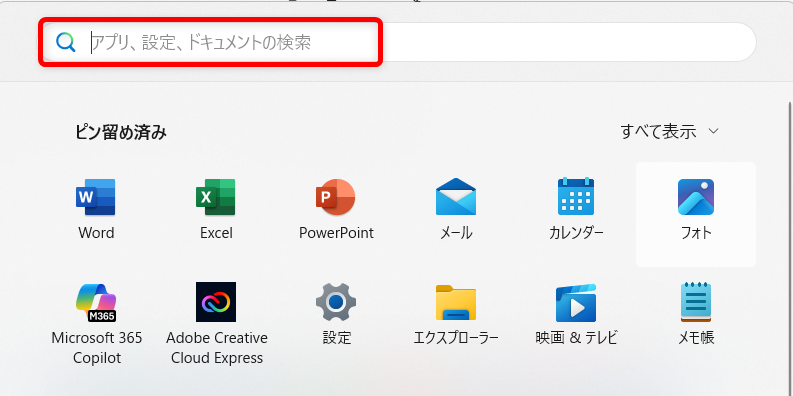Screen dimensions: 793x396
Task: Launch the カレンダー app
Action: 576,209
